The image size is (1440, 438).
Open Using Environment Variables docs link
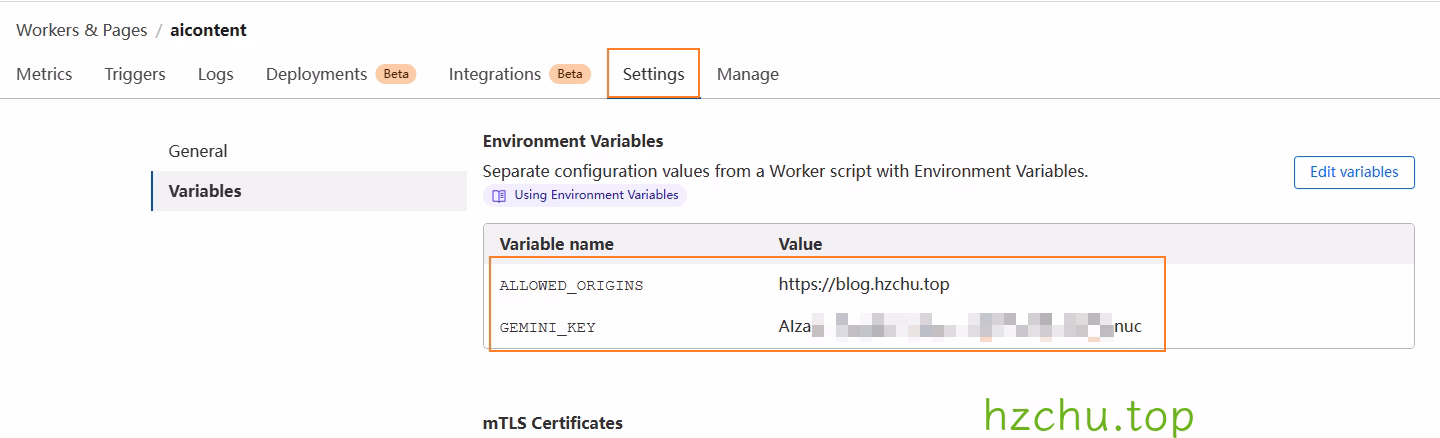point(585,195)
